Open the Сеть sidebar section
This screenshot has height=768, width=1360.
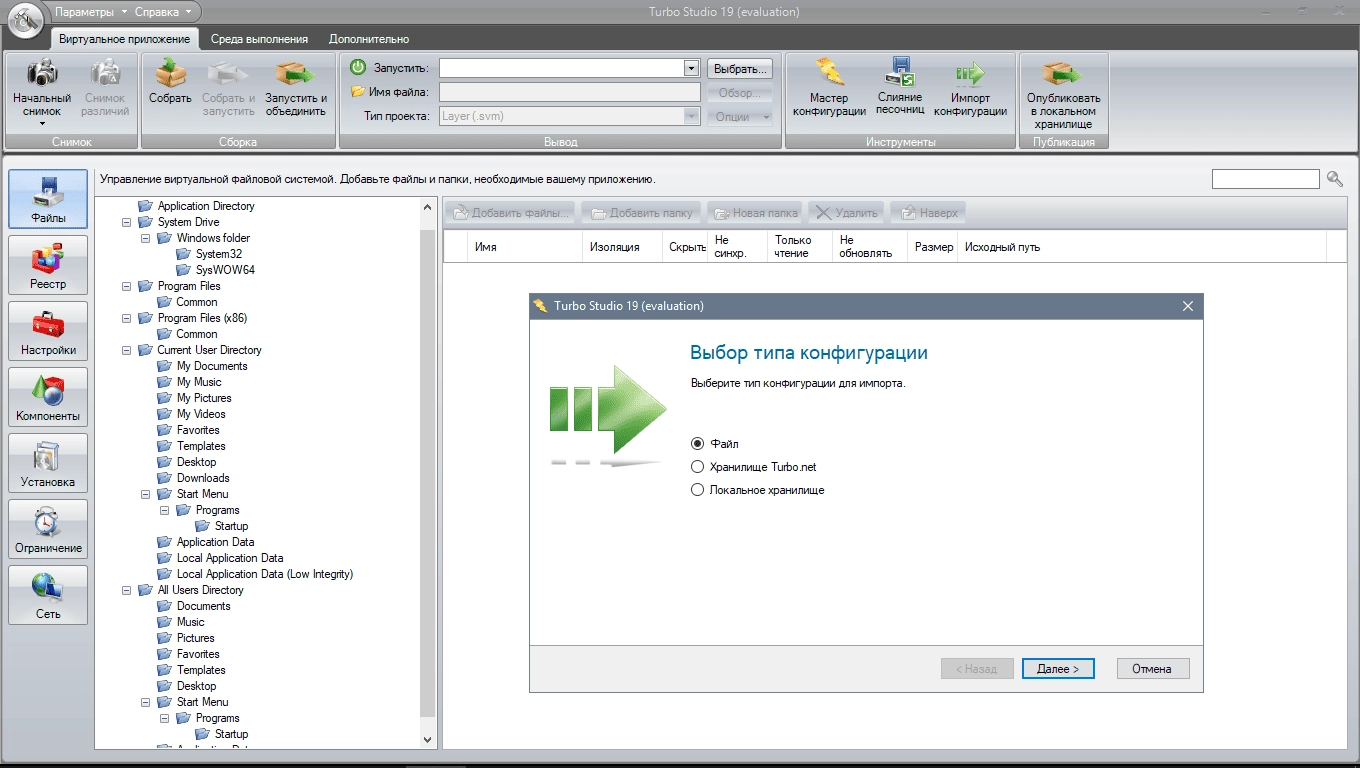pyautogui.click(x=48, y=595)
